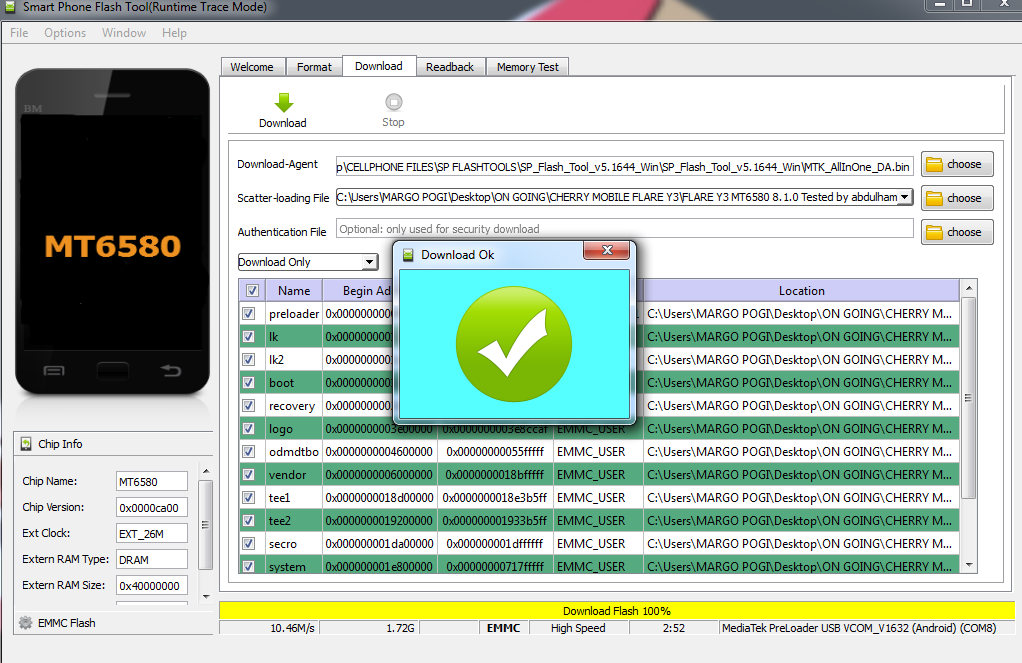Uncheck the odmdtbo partition checkbox

point(249,451)
